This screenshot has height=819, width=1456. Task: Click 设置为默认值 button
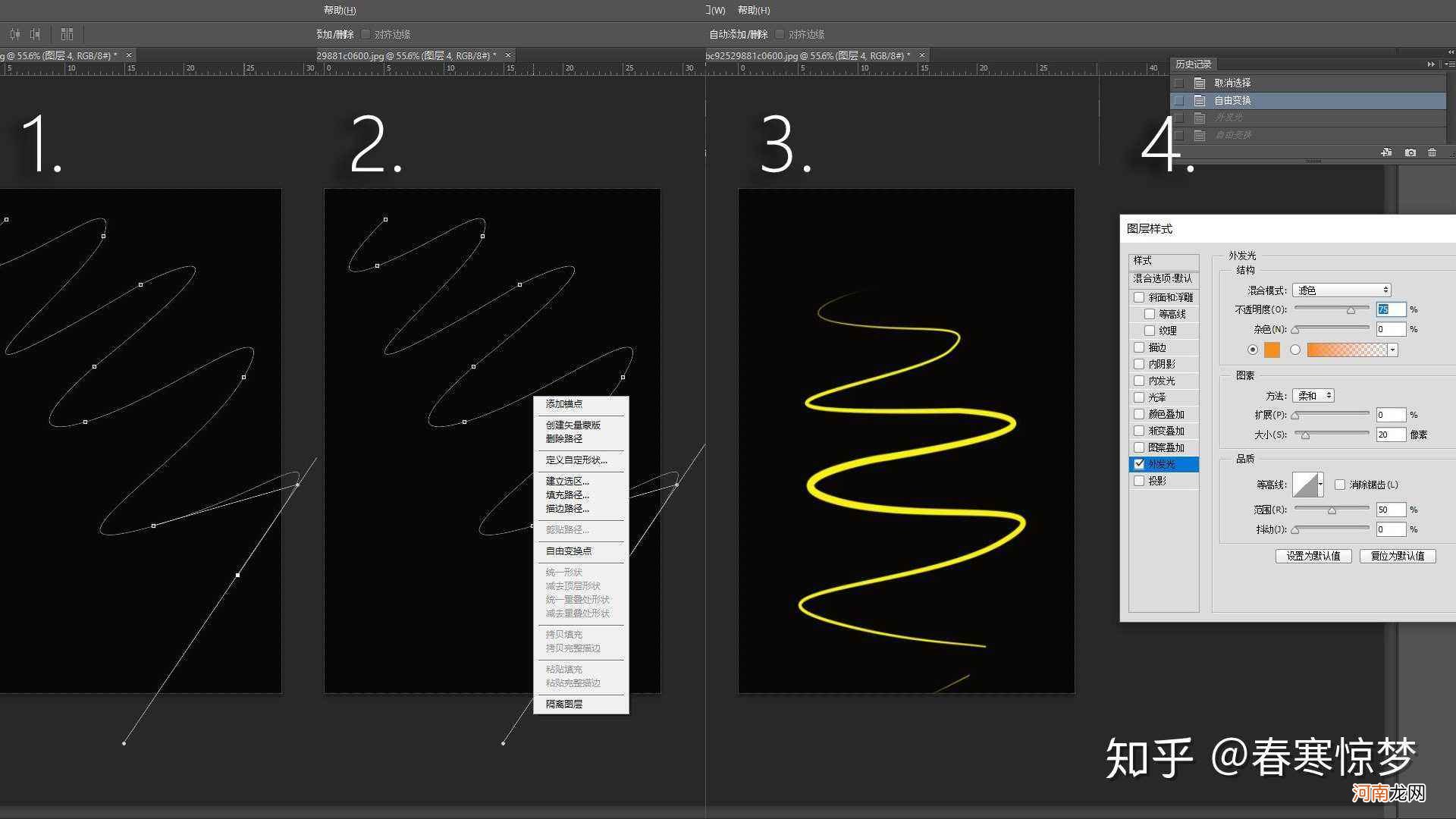[x=1313, y=556]
